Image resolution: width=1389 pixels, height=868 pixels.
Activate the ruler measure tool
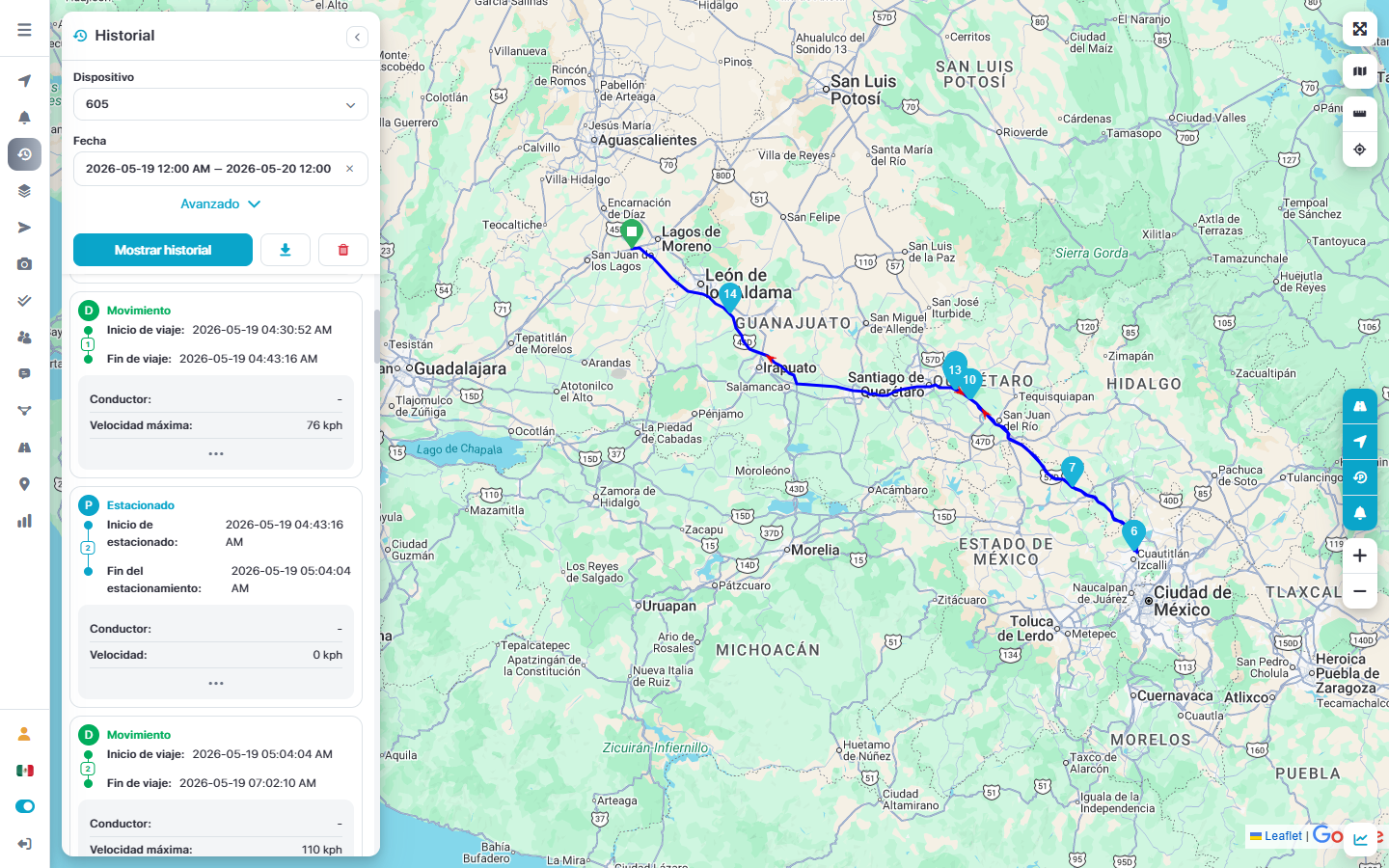pos(1360,113)
